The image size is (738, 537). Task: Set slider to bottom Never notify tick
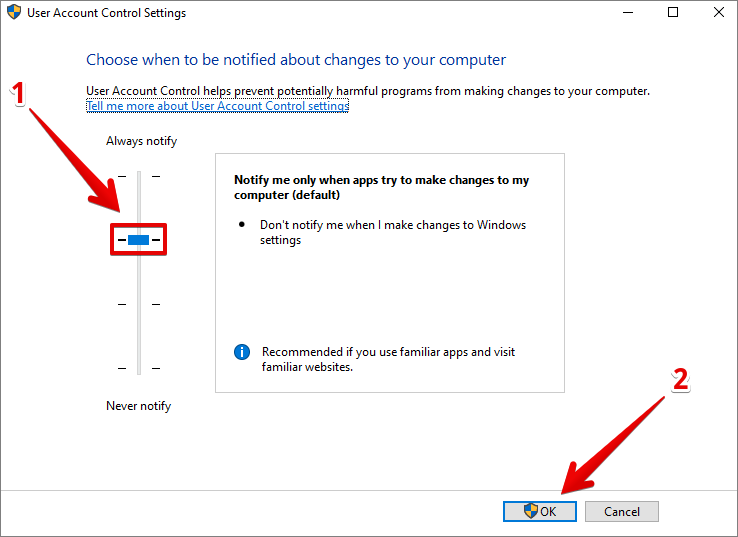(139, 368)
